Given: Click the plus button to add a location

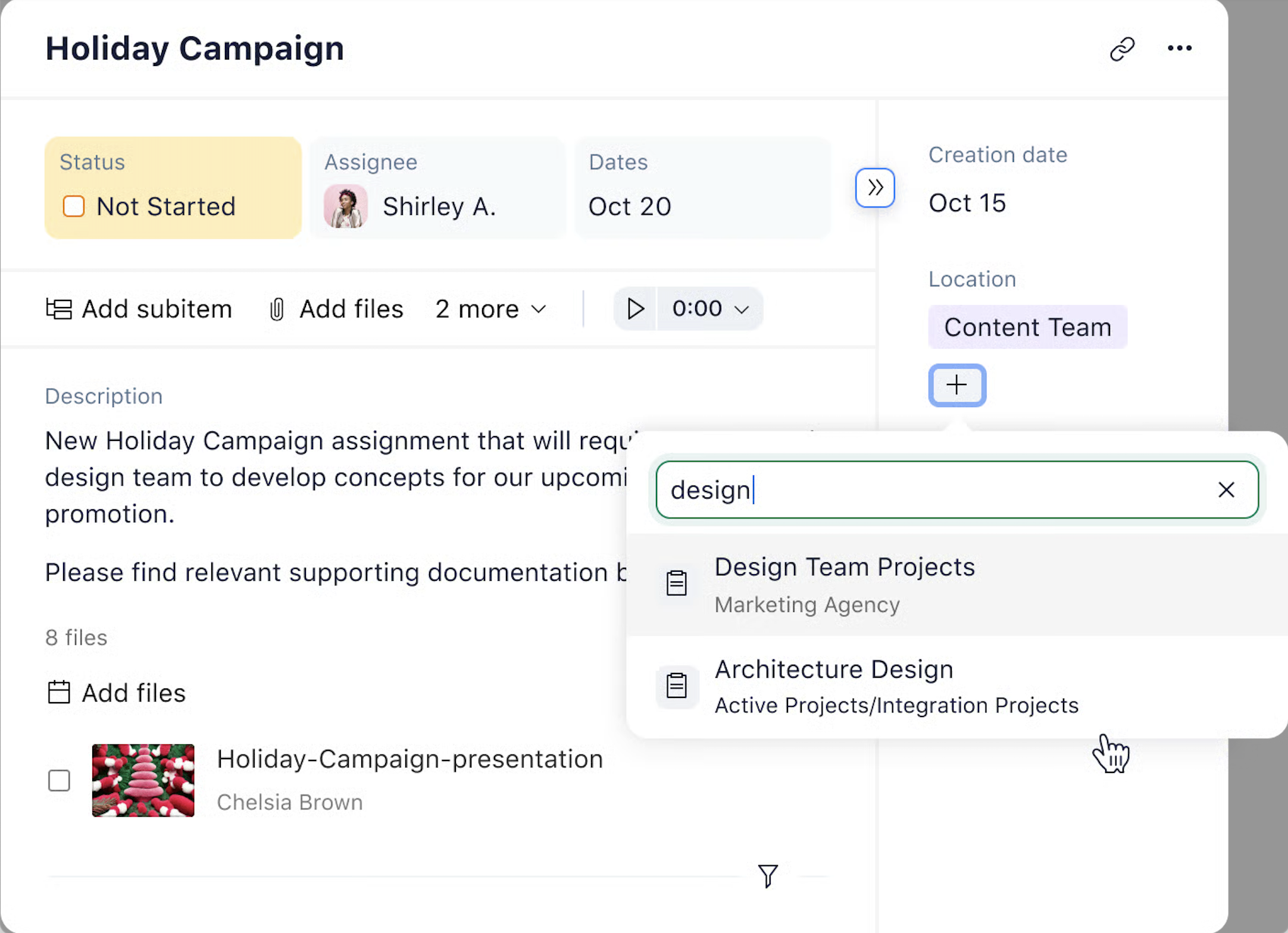Looking at the screenshot, I should [x=957, y=386].
